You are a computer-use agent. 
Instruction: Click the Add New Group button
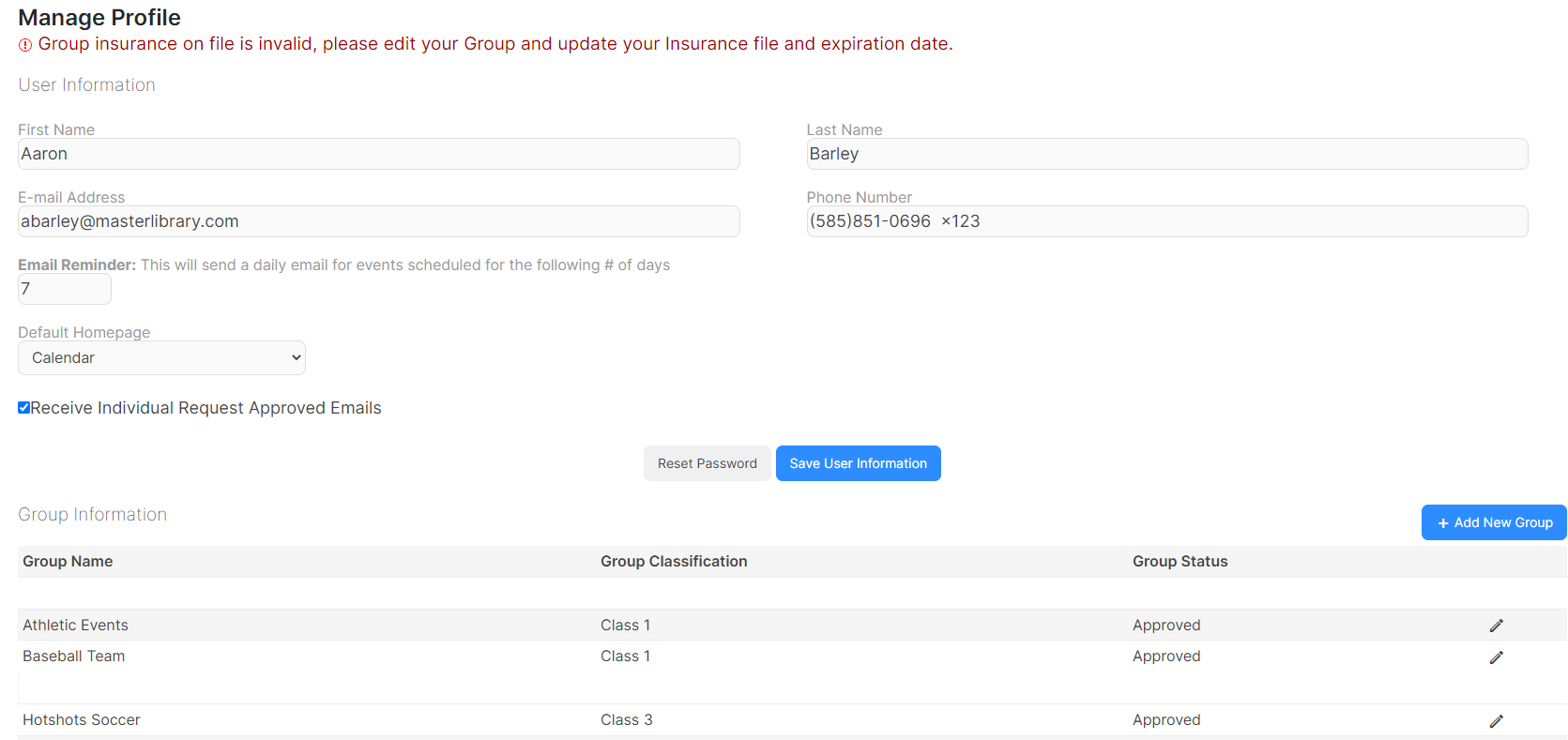[1494, 522]
